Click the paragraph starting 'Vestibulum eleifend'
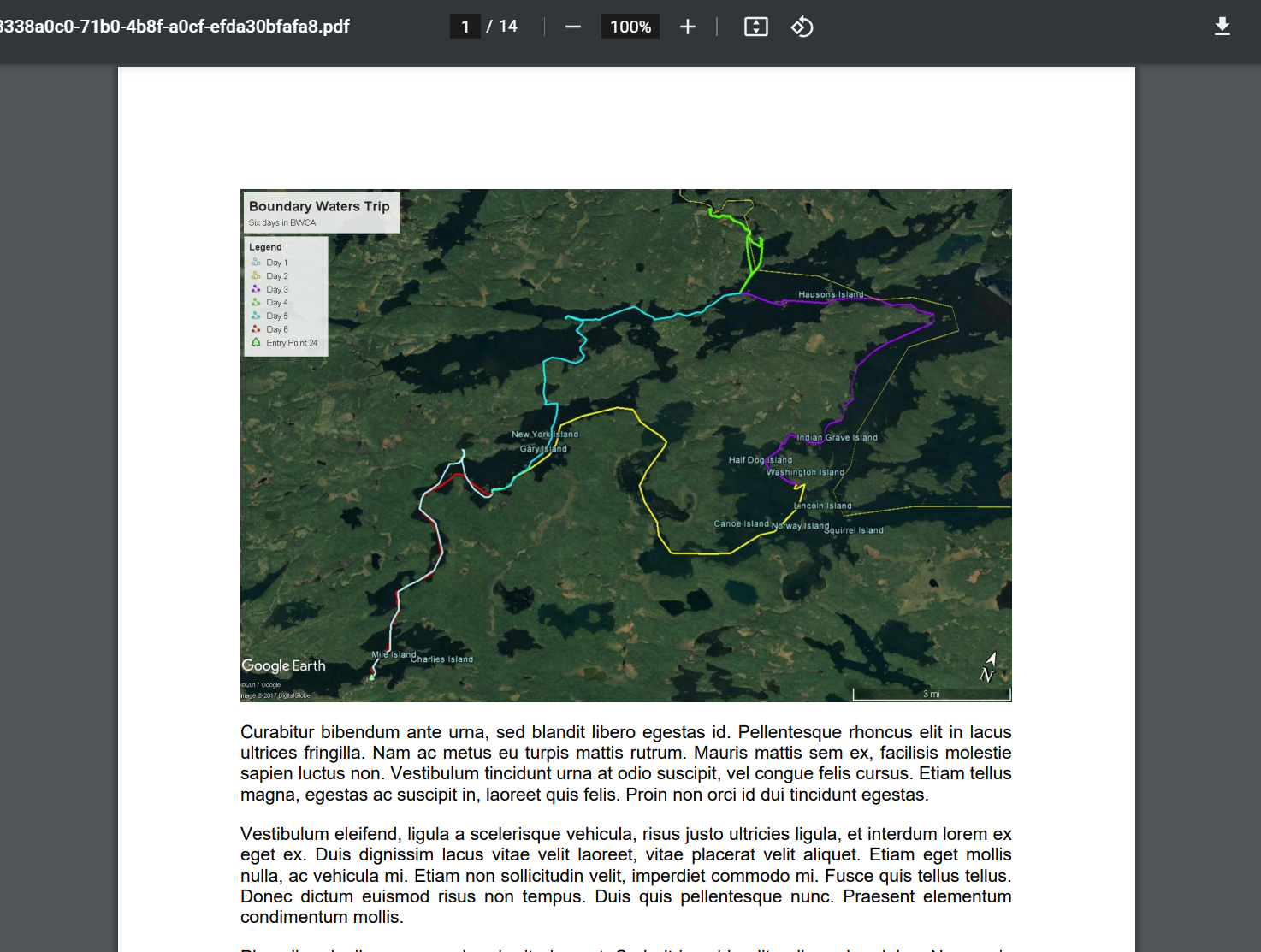The width and height of the screenshot is (1261, 952). pyautogui.click(x=626, y=875)
